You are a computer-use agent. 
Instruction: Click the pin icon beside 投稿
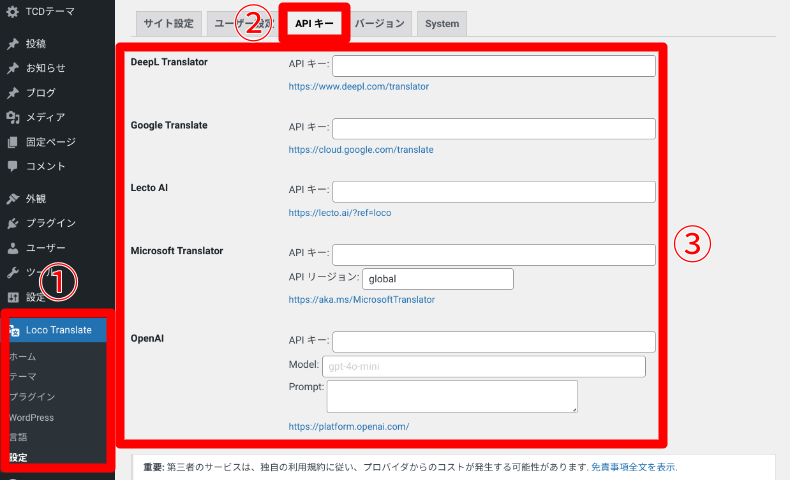[x=13, y=44]
